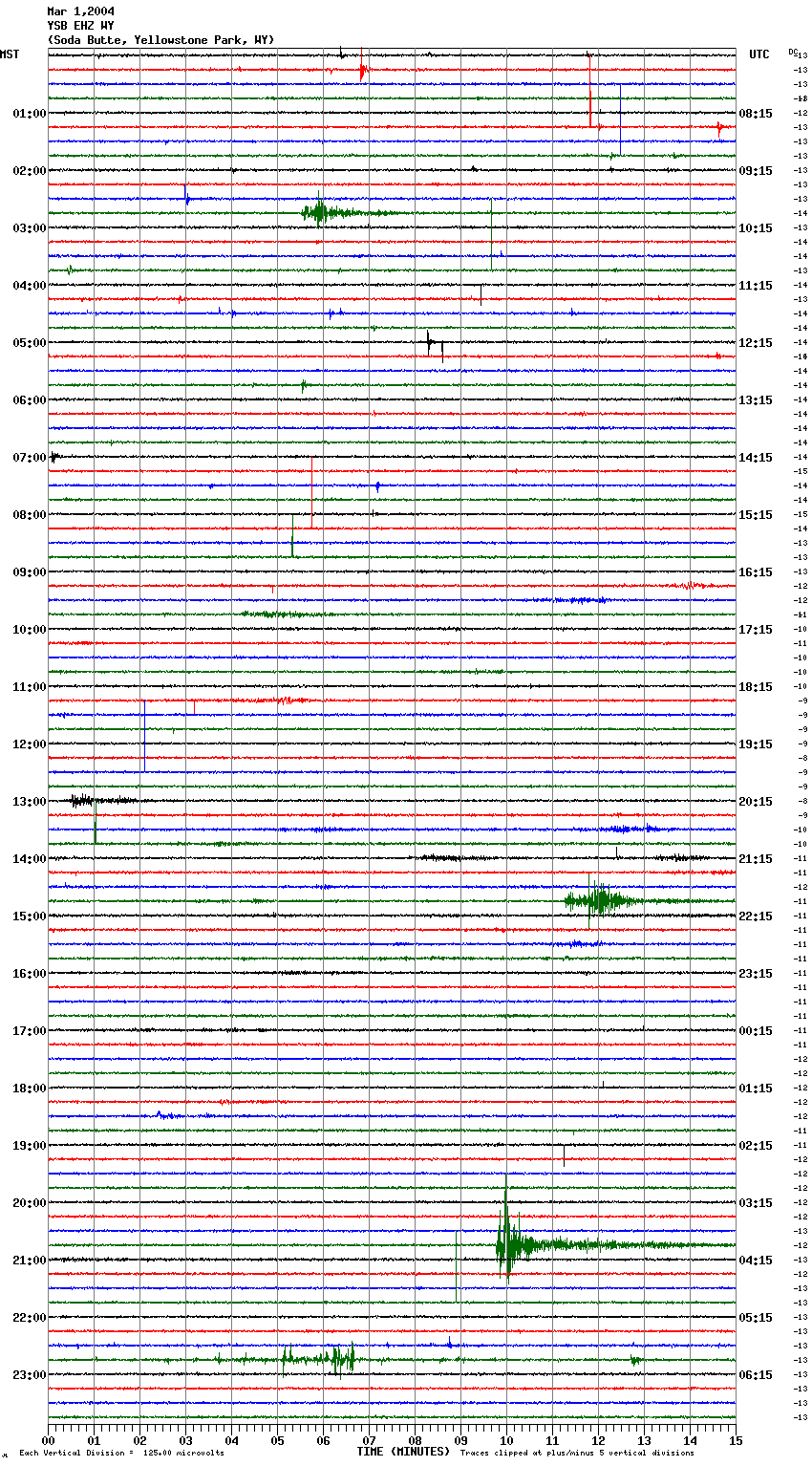Screen dimensions: 812x1466
Task: Click the '00:15' UTC row label
Action: 756,1031
